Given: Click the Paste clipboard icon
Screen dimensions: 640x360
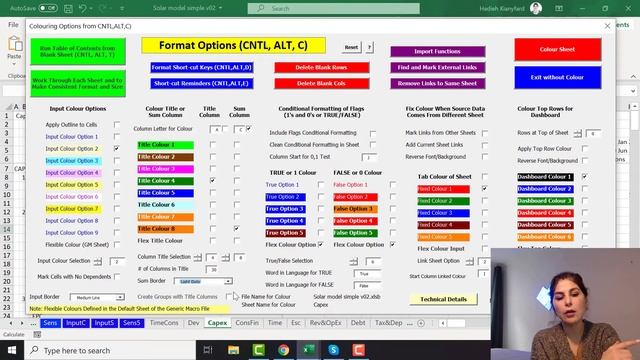Looking at the screenshot, I should pos(15,44).
